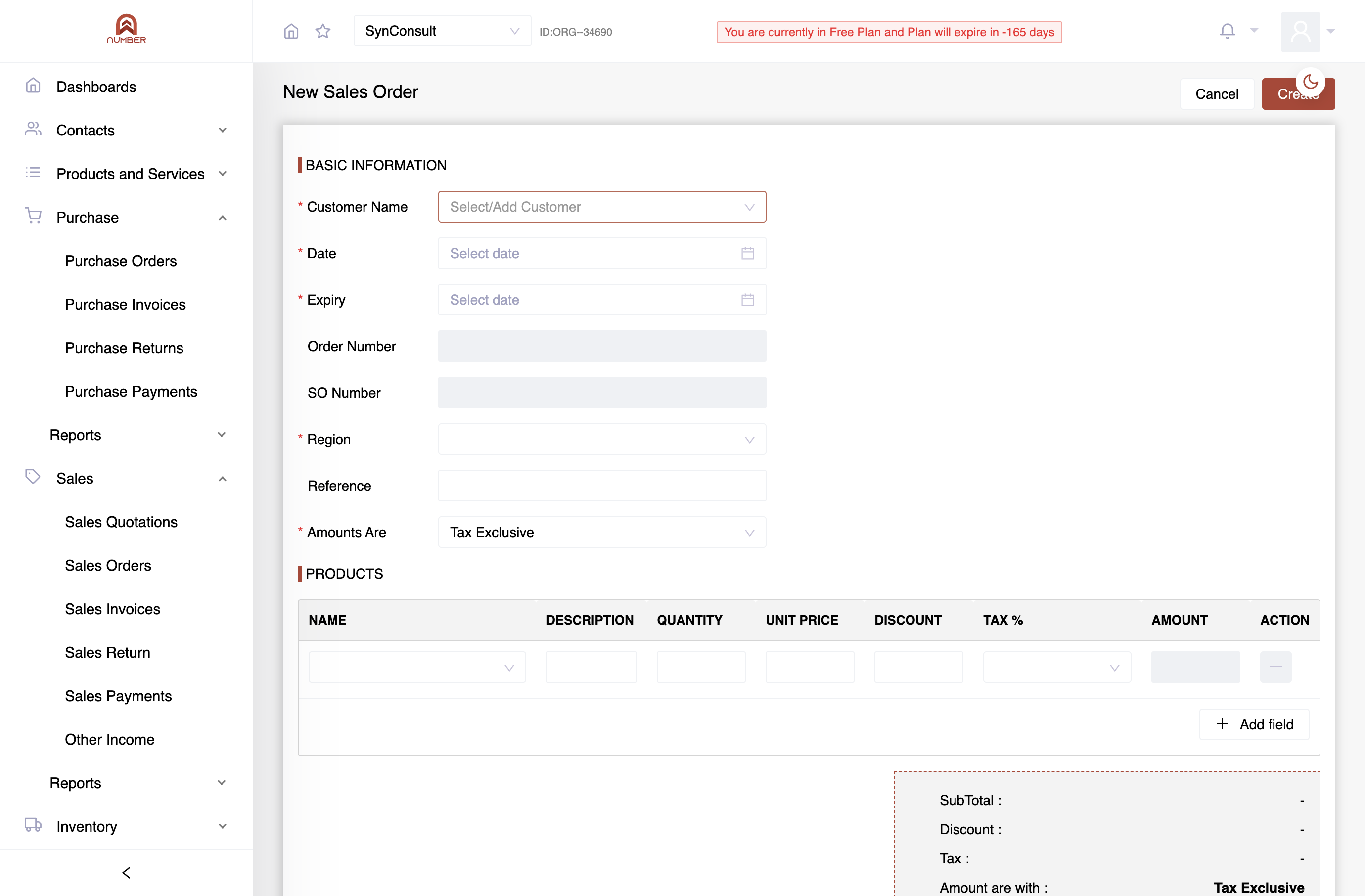This screenshot has width=1365, height=896.
Task: Go to Sales Quotations
Action: click(122, 522)
